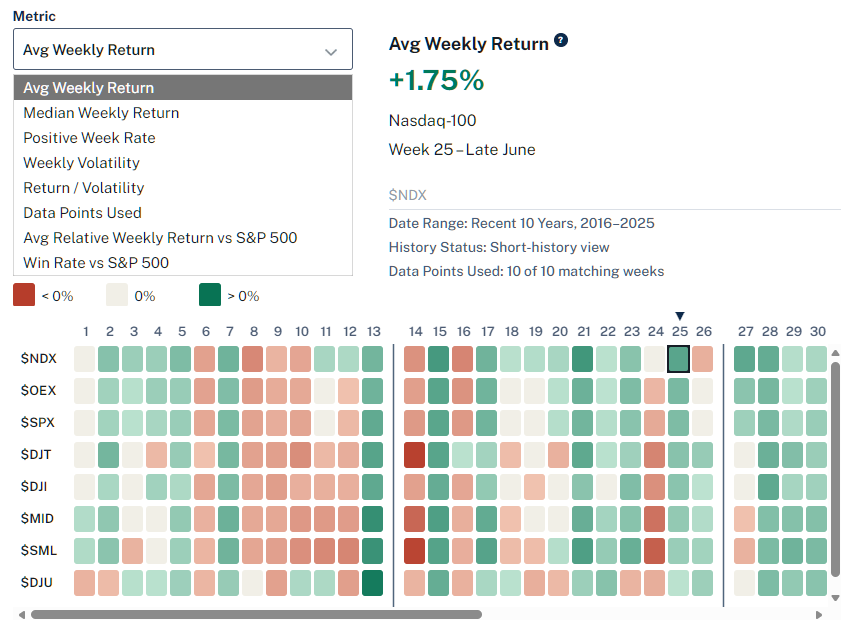Click week 13 column header

pos(374,332)
